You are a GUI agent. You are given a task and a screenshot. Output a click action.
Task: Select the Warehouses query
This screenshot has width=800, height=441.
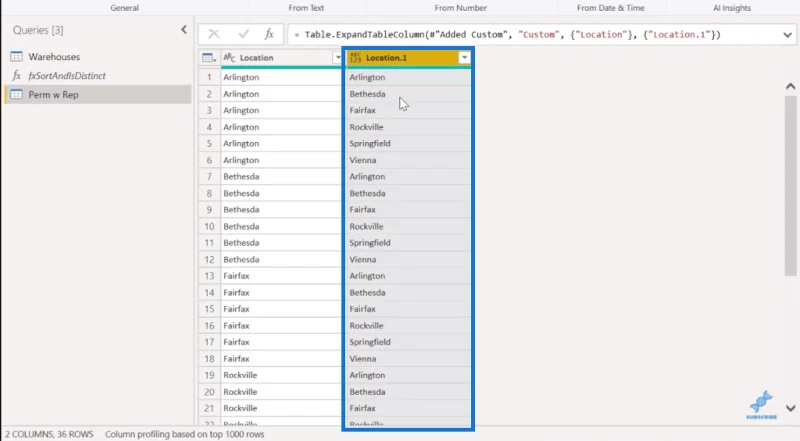click(98, 57)
